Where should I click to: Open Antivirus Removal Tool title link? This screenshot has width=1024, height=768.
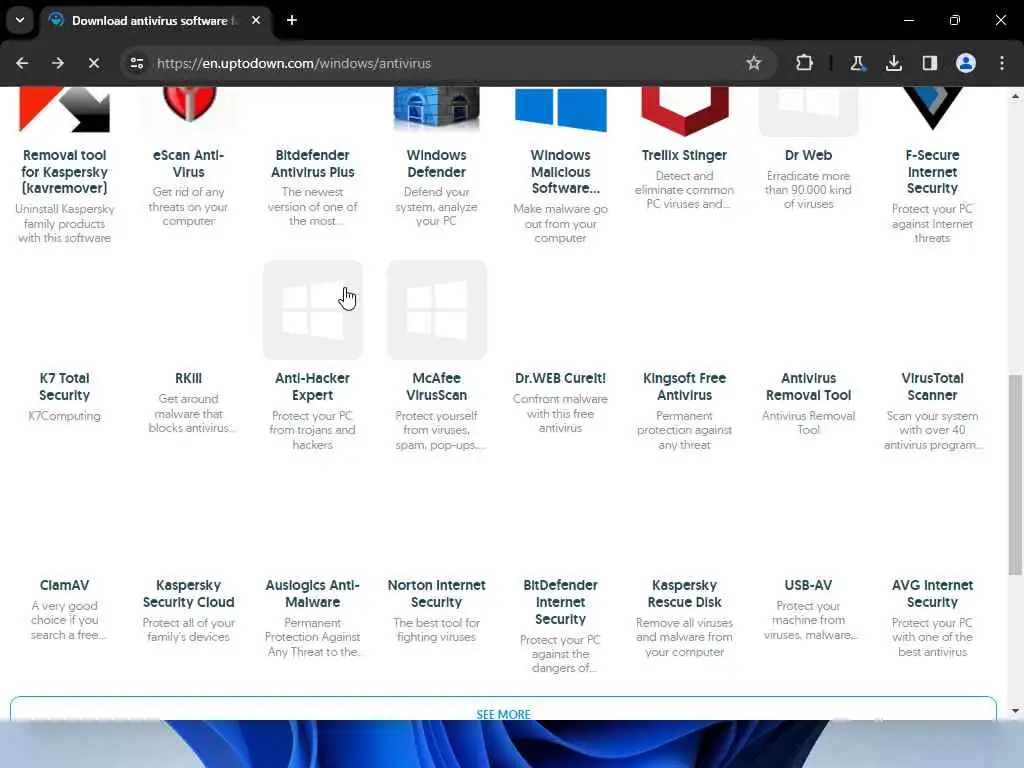point(808,387)
